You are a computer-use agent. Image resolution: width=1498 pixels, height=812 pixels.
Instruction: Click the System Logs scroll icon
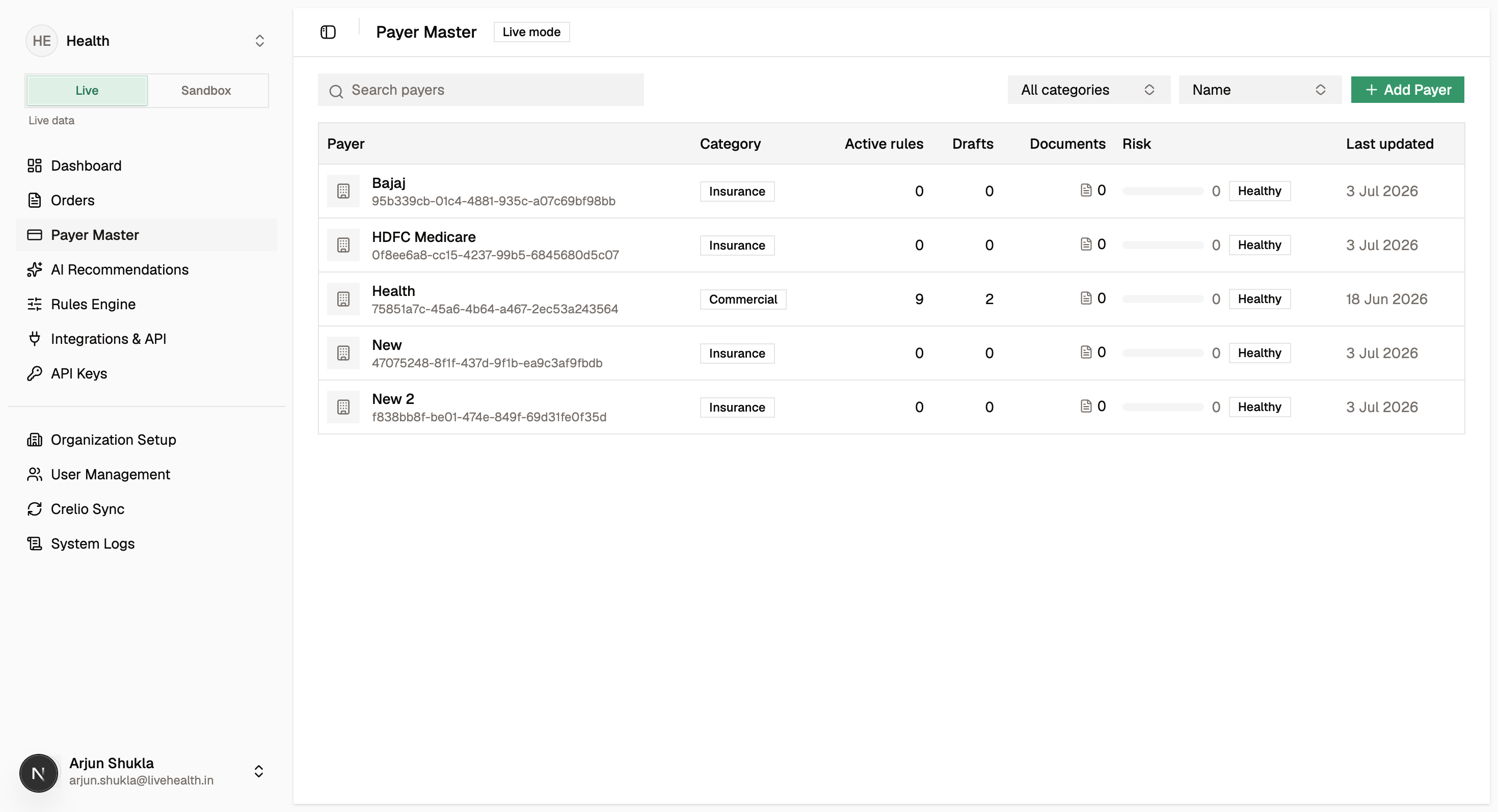coord(34,544)
